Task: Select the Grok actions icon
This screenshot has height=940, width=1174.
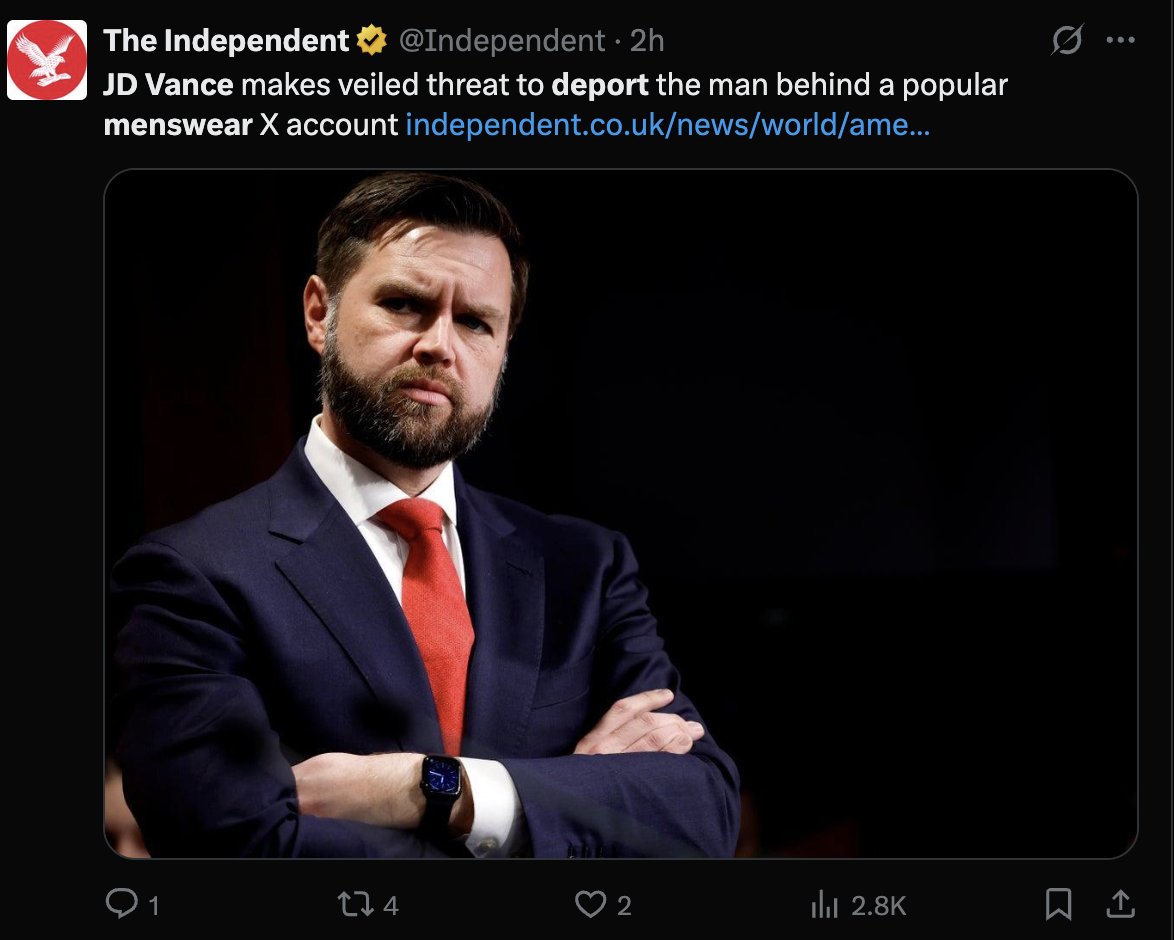Action: tap(1067, 38)
